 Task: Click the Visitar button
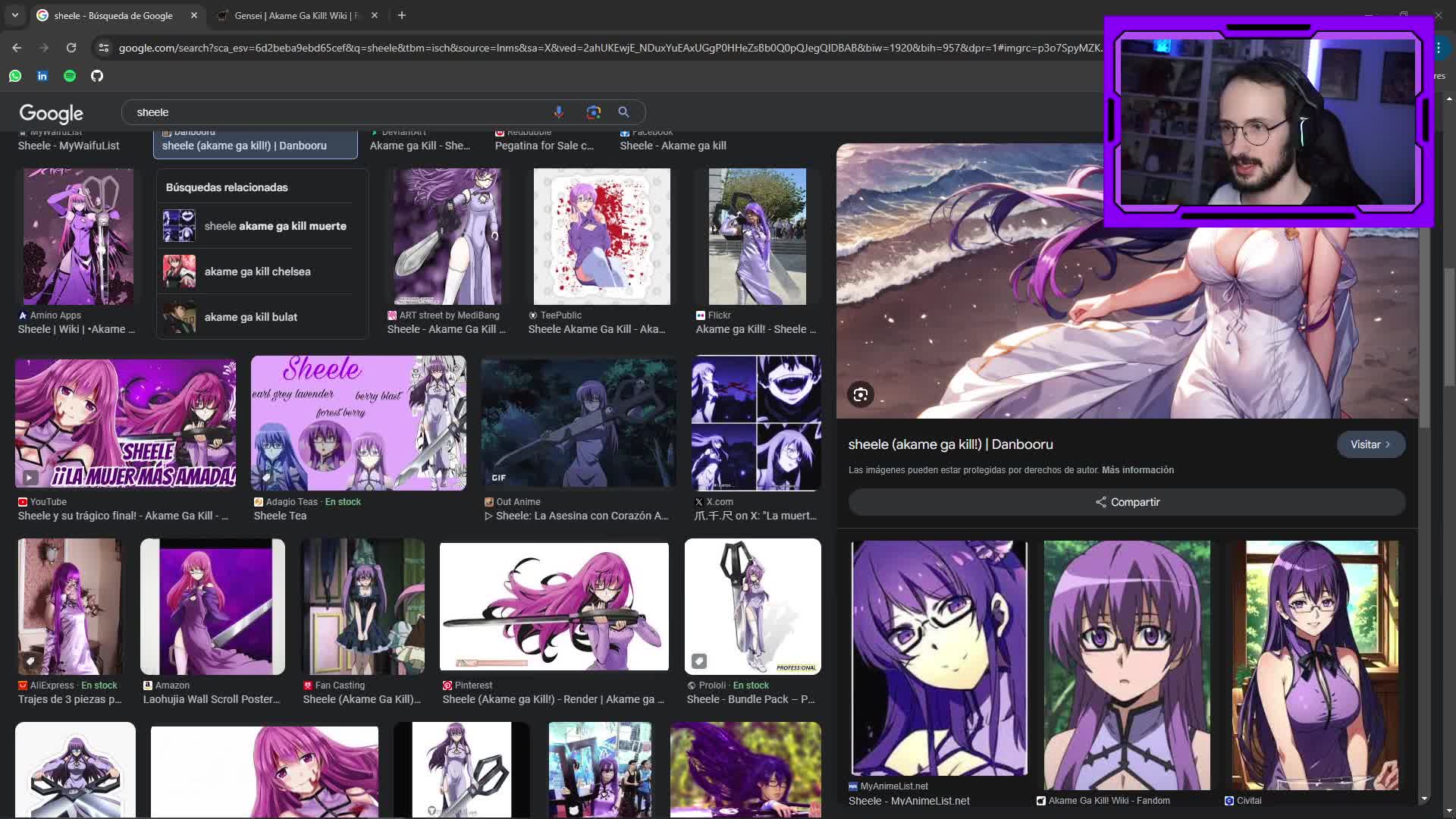[1371, 444]
